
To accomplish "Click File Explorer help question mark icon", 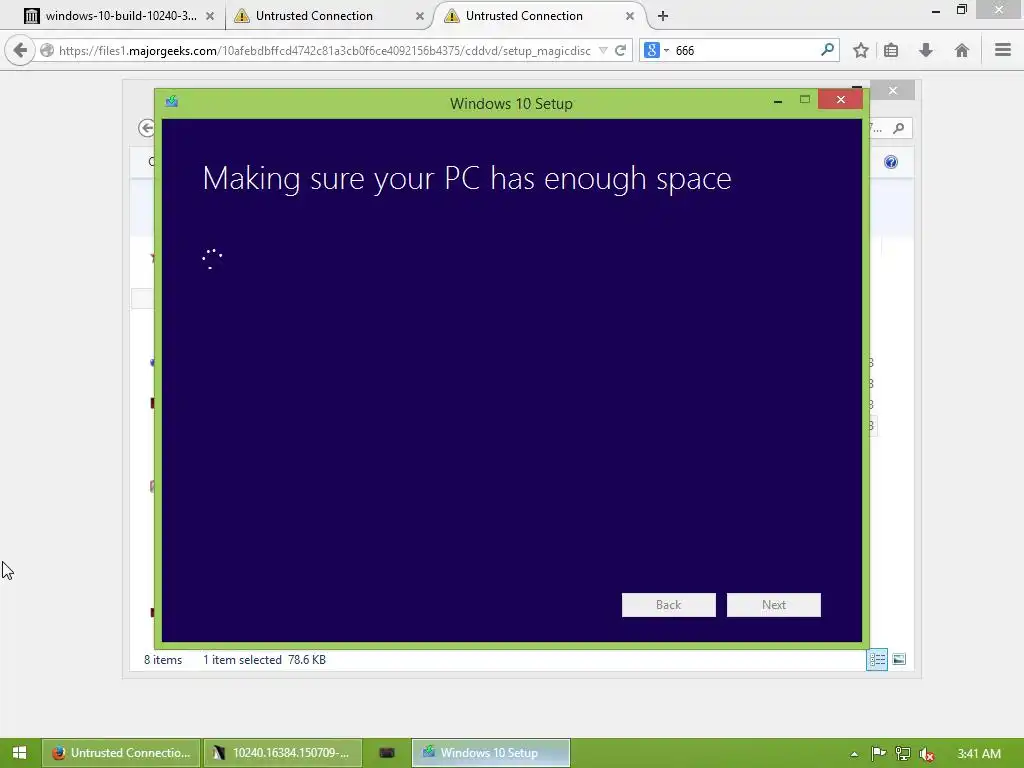I will (891, 162).
